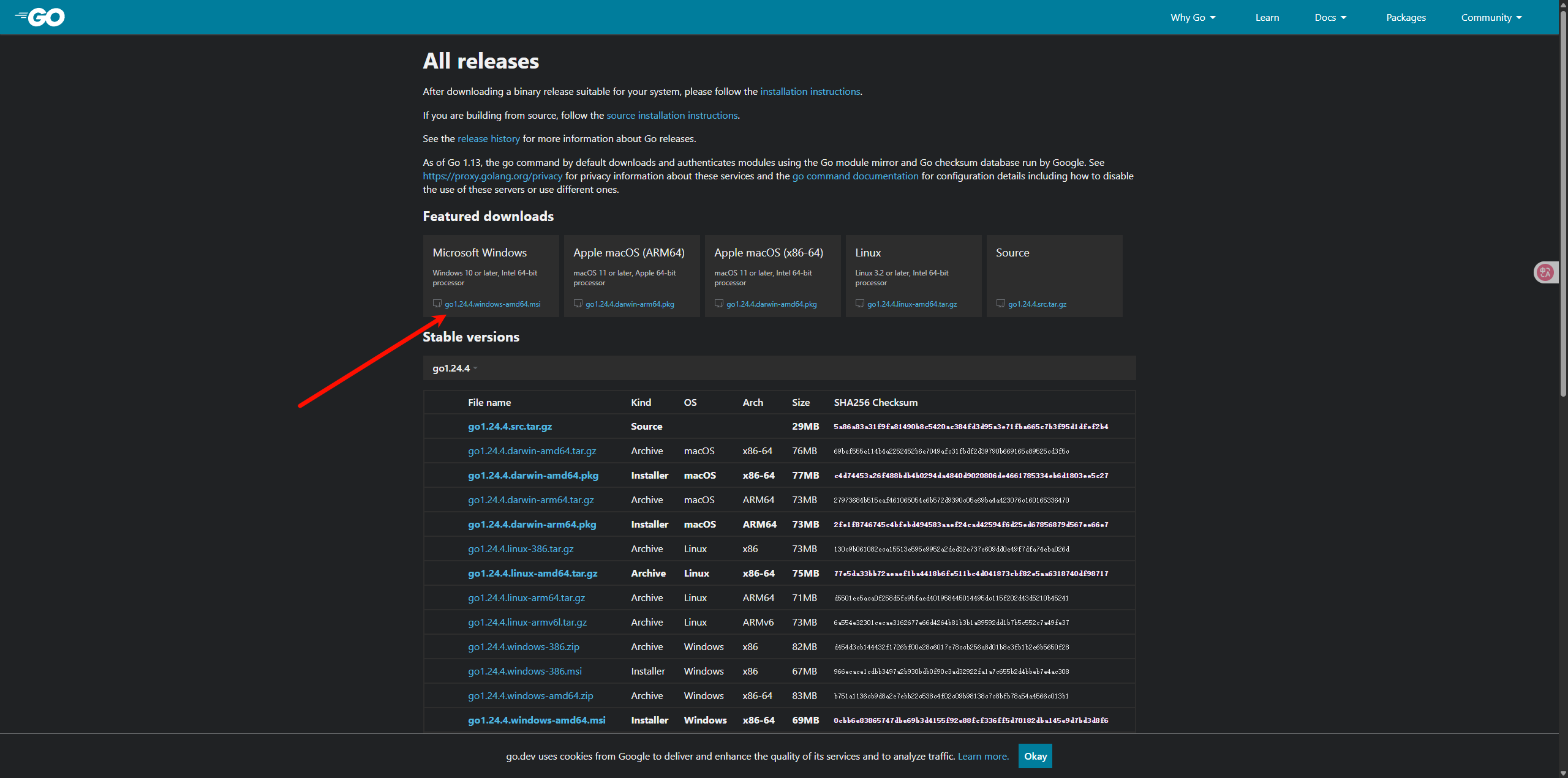The width and height of the screenshot is (1568, 778).
Task: Click go1.24.4.darwin-amd64.pkg table row link
Action: point(533,475)
